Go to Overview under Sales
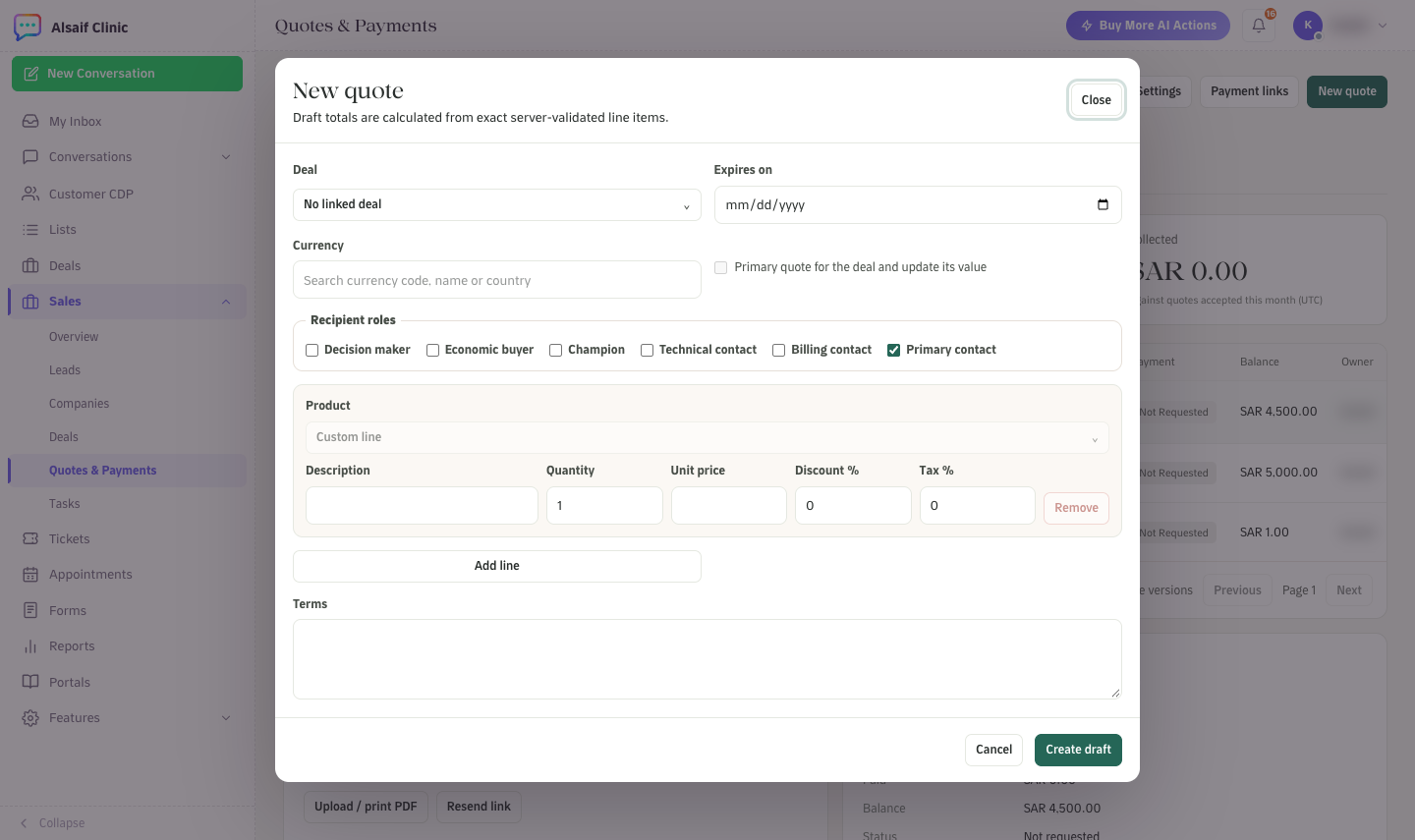 (x=74, y=337)
